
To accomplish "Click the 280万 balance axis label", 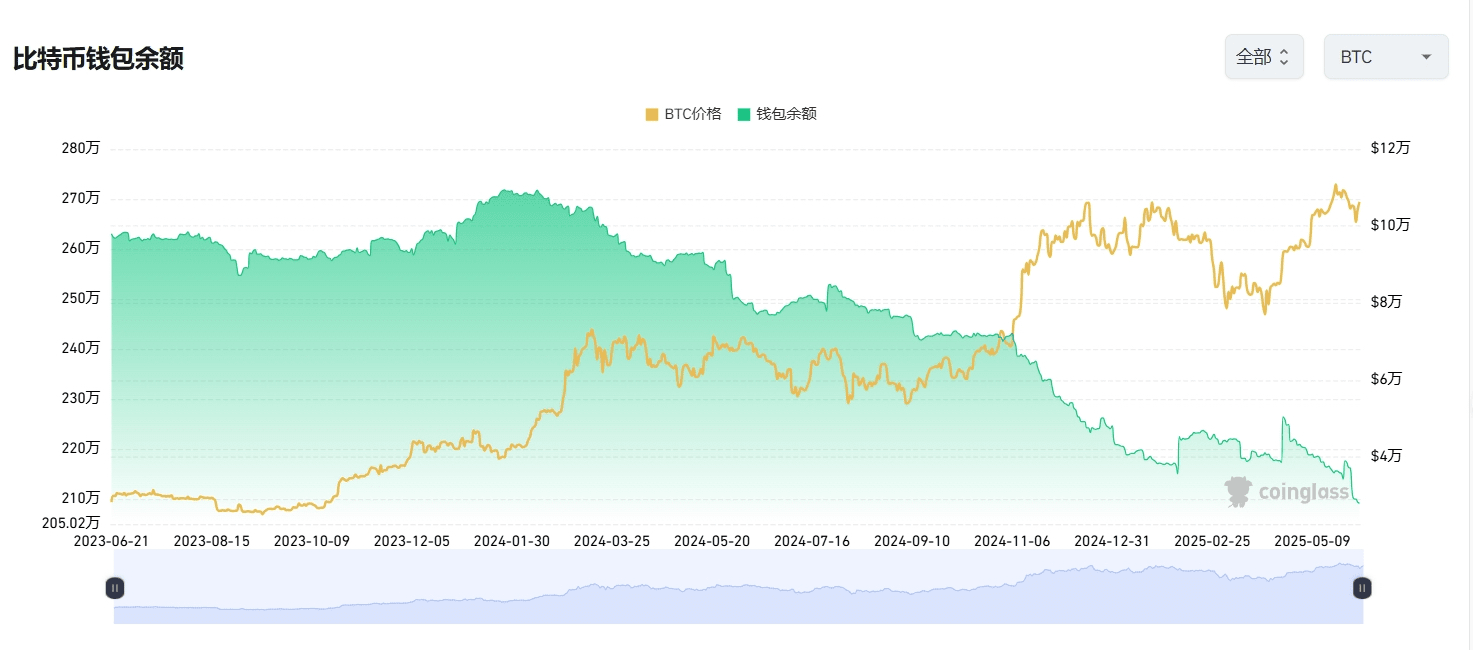I will (80, 147).
